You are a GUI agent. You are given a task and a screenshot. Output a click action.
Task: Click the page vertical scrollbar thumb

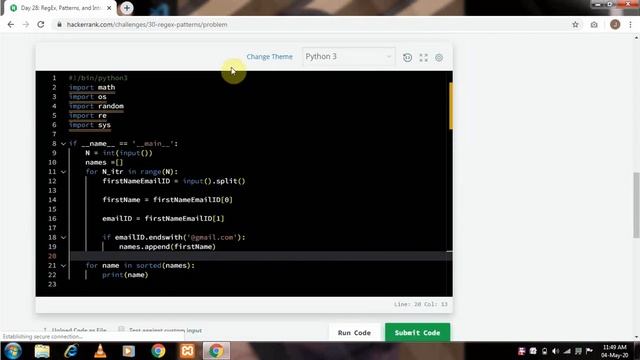tap(636, 205)
